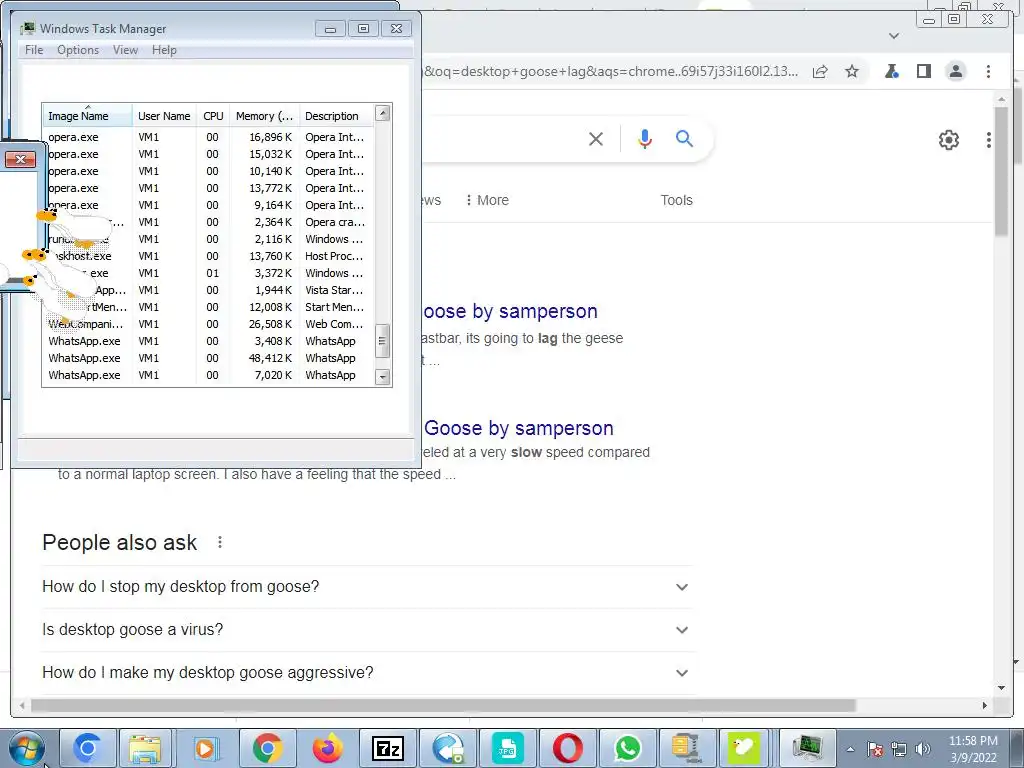Image resolution: width=1024 pixels, height=768 pixels.
Task: Open the Chrome profile avatar menu
Action: (955, 71)
